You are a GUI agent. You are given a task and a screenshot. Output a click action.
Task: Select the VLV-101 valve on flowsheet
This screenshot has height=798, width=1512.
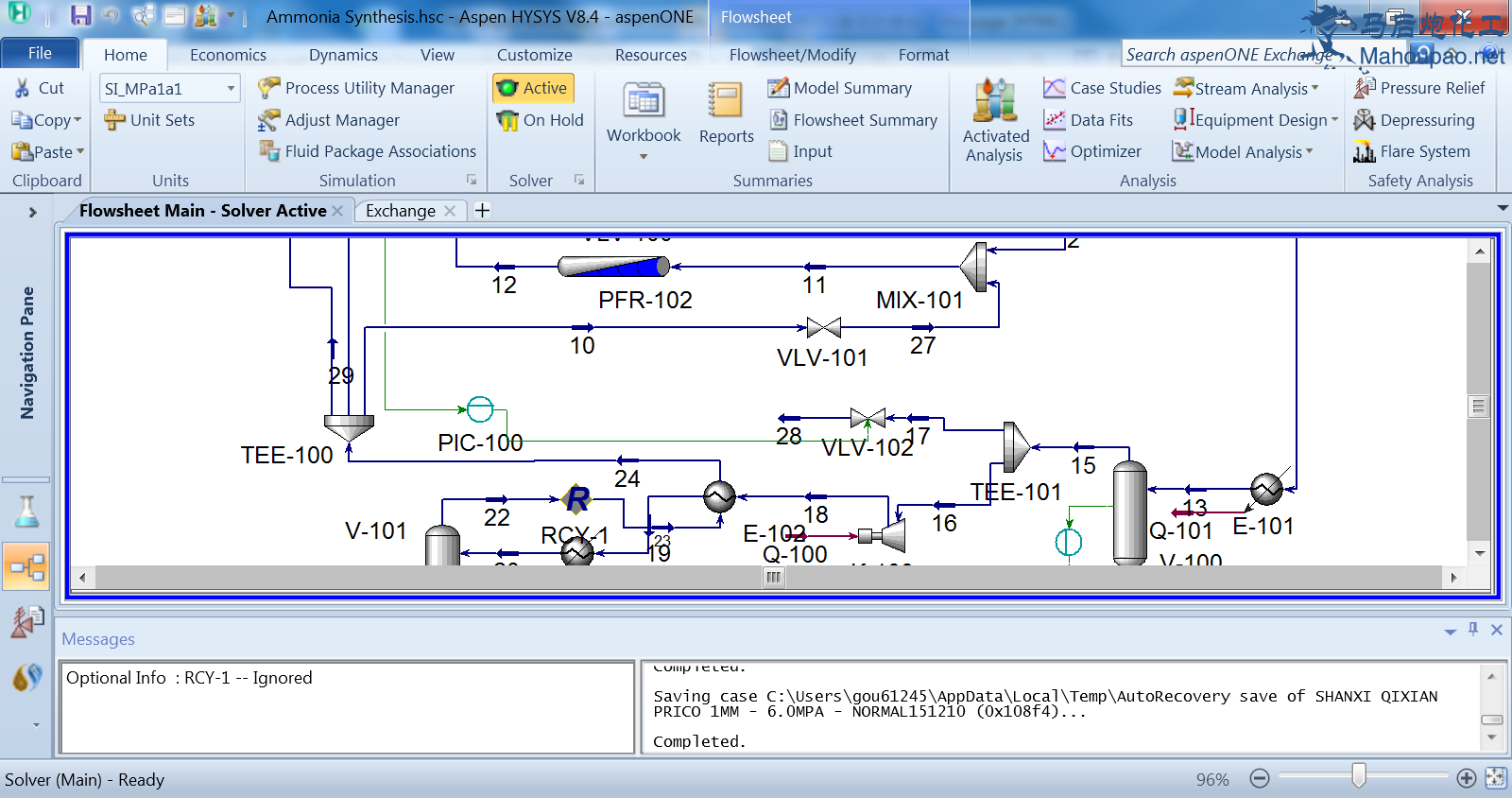(x=824, y=328)
